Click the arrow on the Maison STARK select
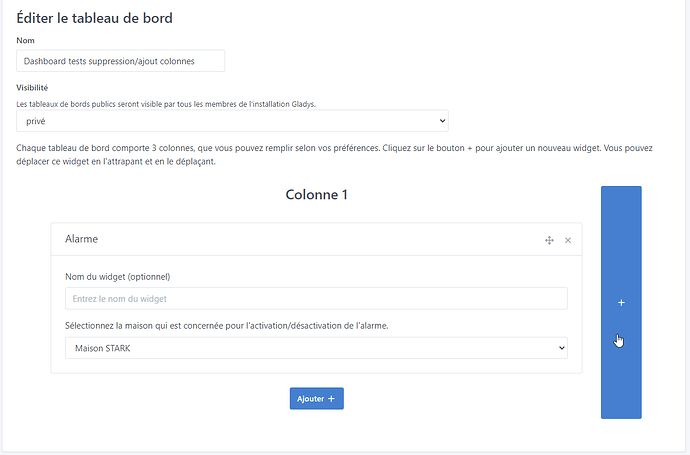 click(x=560, y=348)
